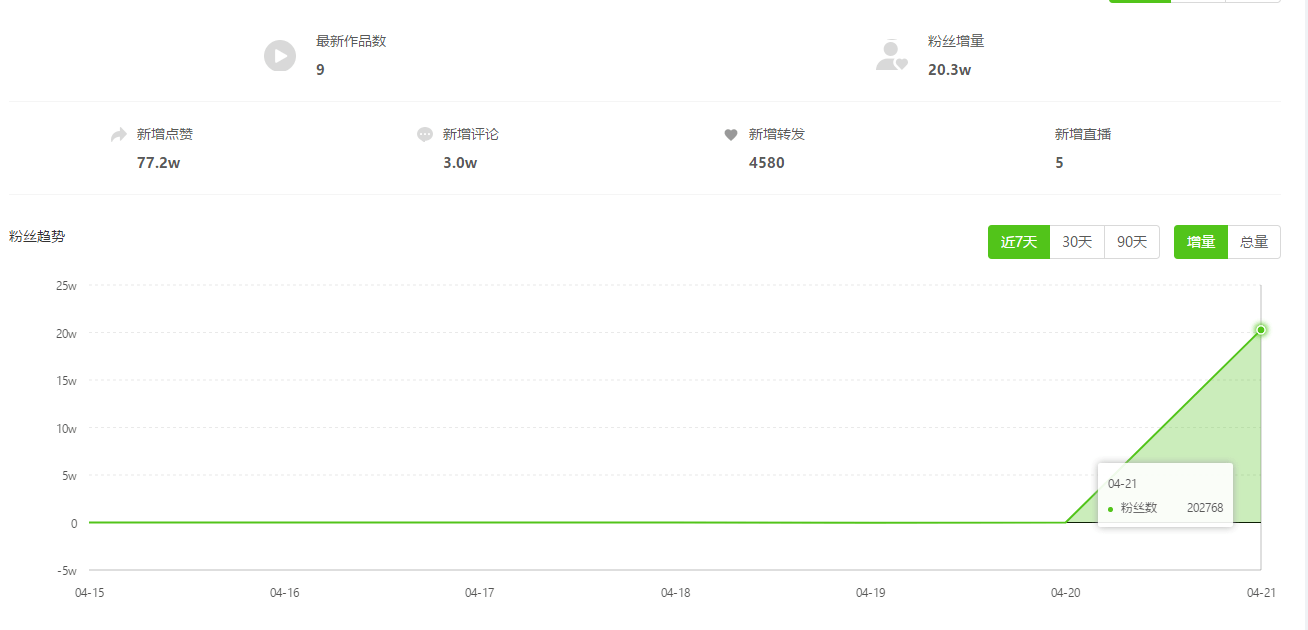Click the 最新作品数 label
This screenshot has height=630, width=1308.
[351, 42]
